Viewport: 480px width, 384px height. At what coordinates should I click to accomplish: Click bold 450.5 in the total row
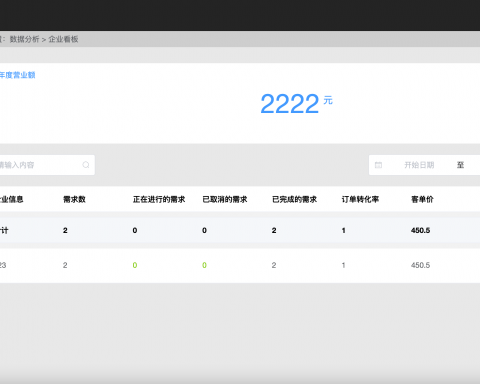(420, 230)
